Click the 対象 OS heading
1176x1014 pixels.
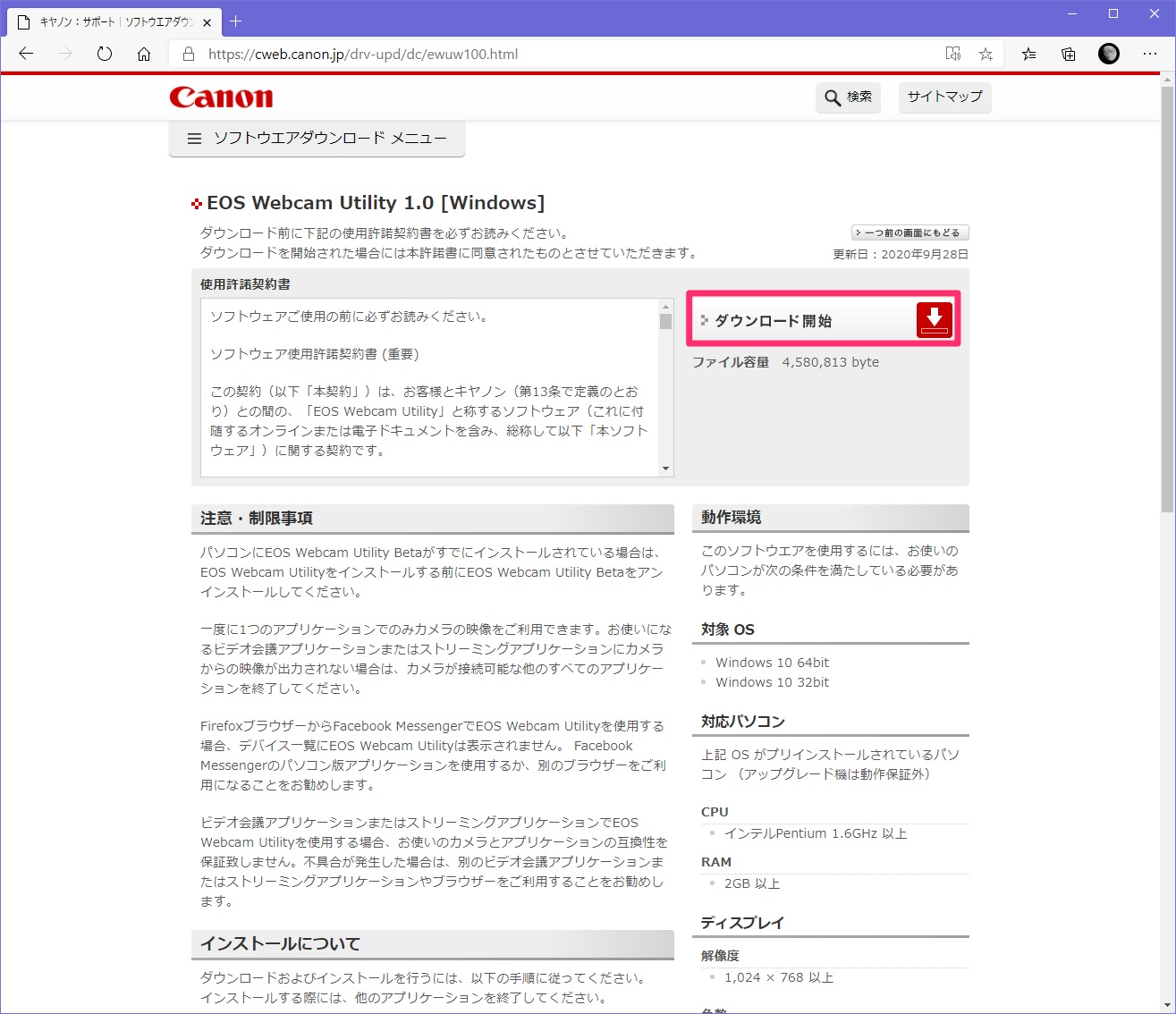click(728, 630)
